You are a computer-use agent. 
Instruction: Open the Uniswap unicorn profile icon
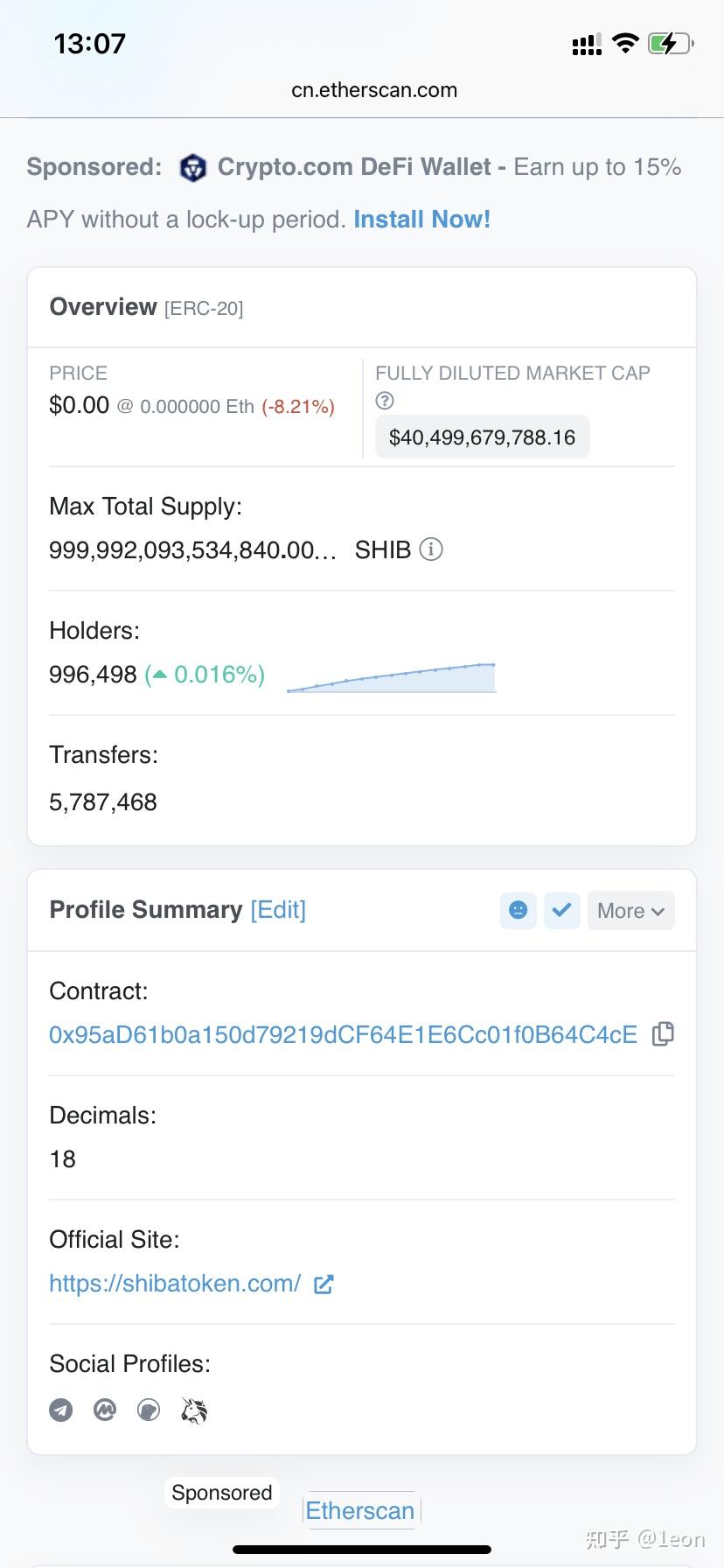194,1410
